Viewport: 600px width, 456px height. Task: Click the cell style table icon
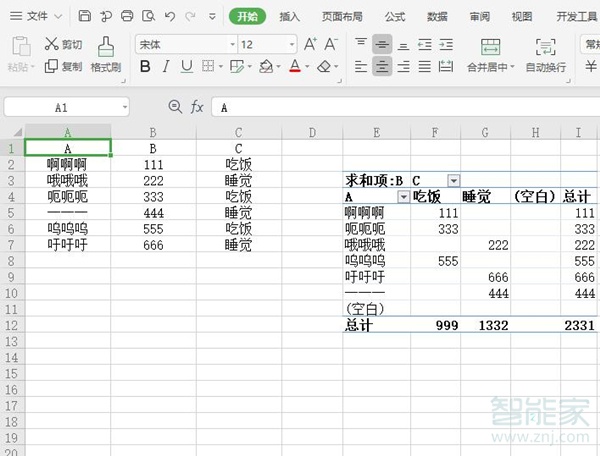(236, 67)
